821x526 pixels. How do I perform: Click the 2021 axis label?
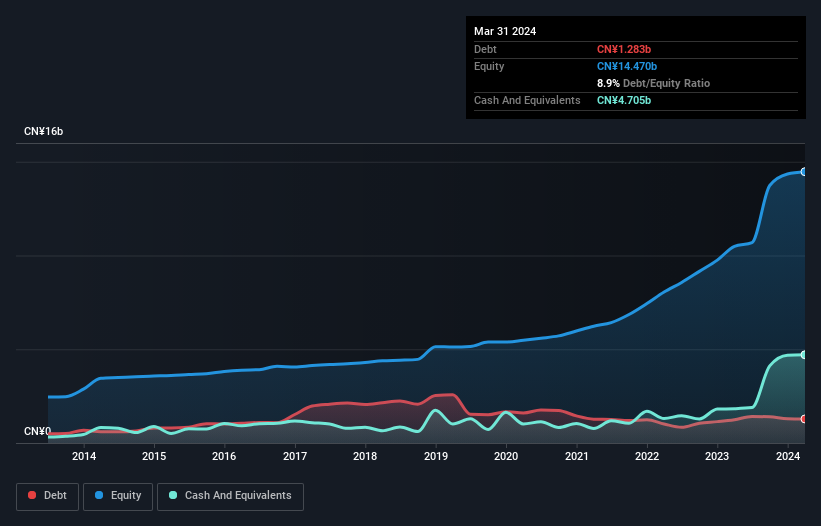click(x=576, y=456)
